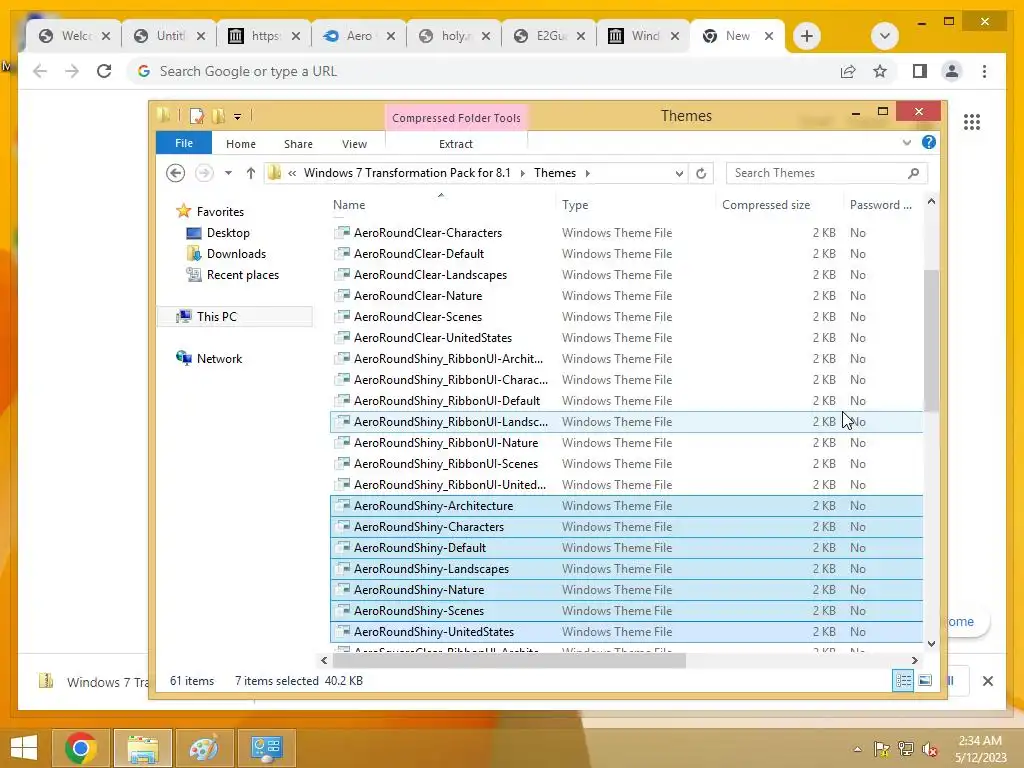Bookmark this tab star icon
The width and height of the screenshot is (1024, 768).
[x=880, y=71]
